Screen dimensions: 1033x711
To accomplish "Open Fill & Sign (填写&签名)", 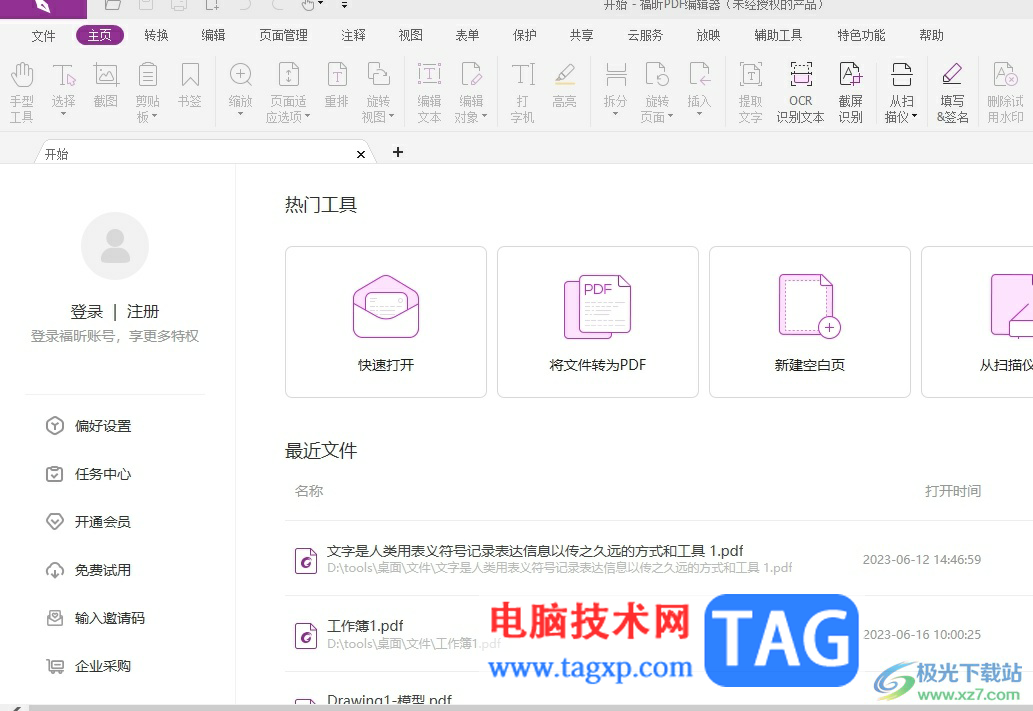I will click(x=953, y=92).
